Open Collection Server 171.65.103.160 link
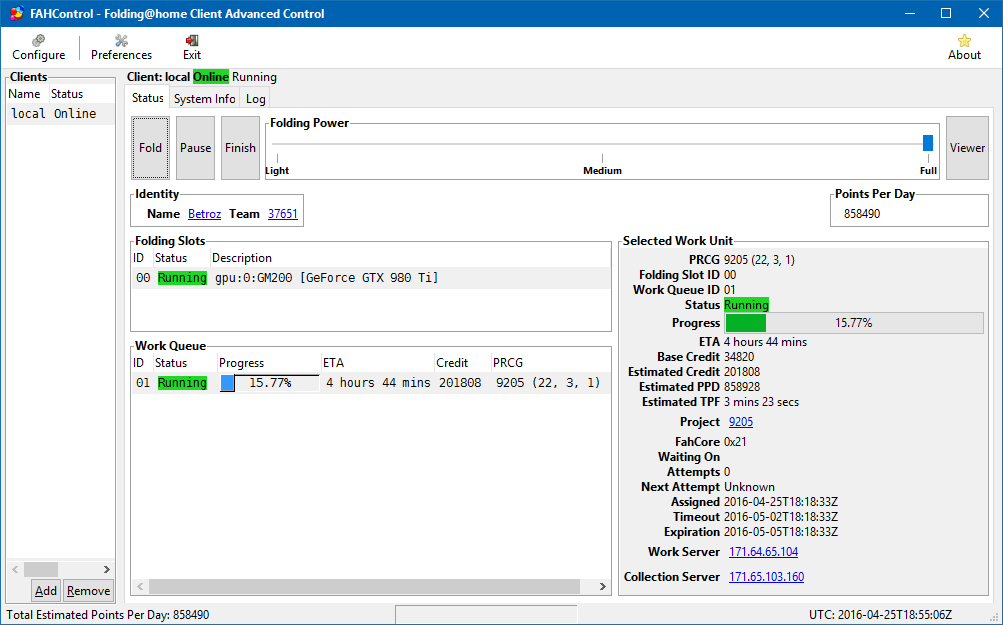Viewport: 1003px width, 625px height. 766,576
